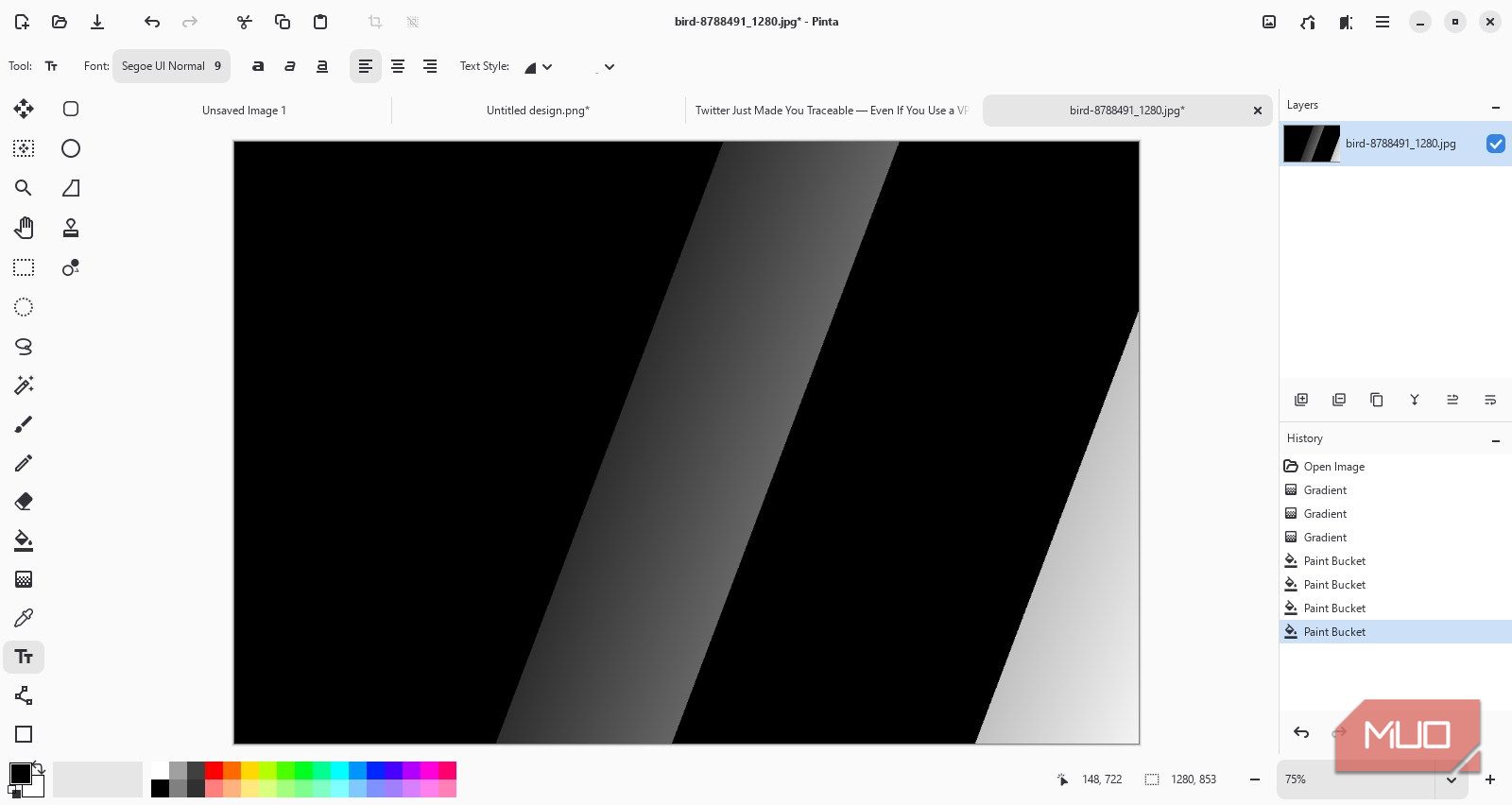Collapse the Layers panel

click(1496, 106)
